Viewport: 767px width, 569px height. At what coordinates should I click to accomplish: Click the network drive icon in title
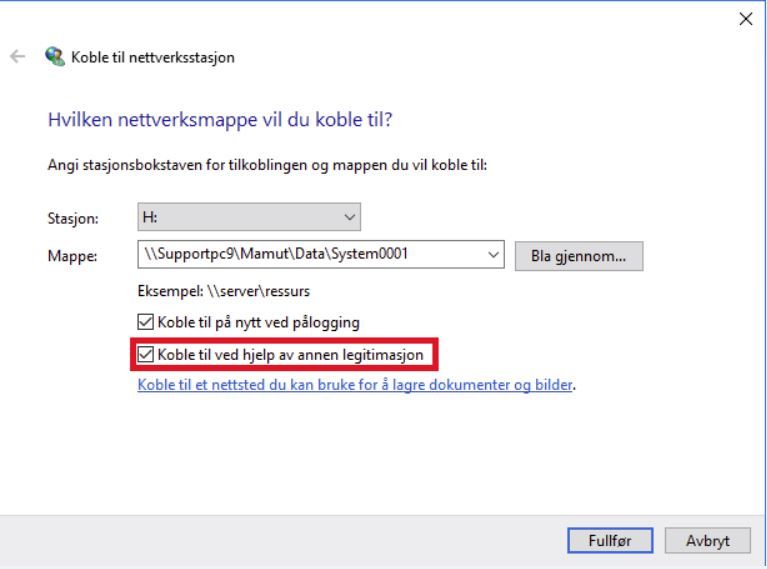[49, 57]
